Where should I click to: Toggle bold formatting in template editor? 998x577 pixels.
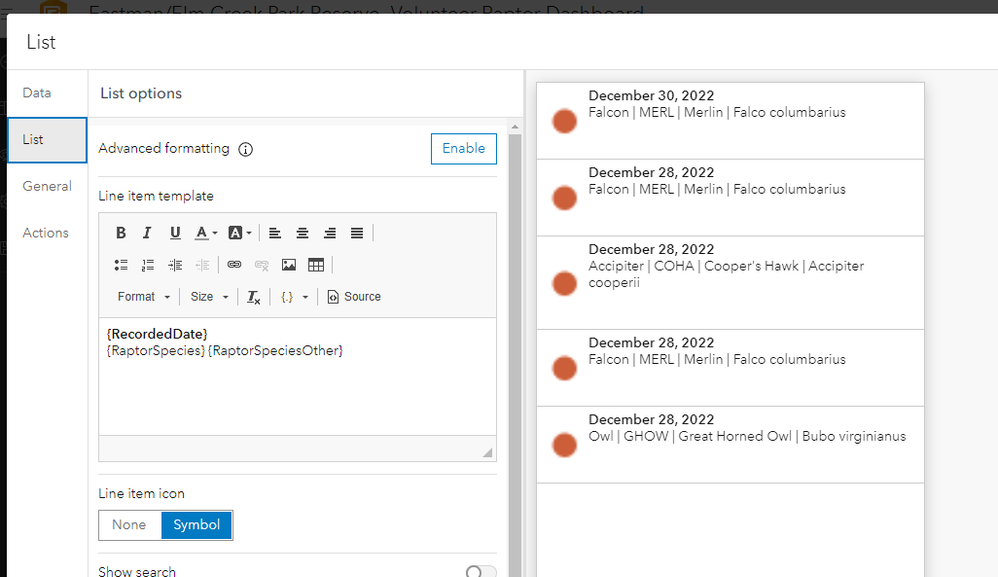coord(121,233)
